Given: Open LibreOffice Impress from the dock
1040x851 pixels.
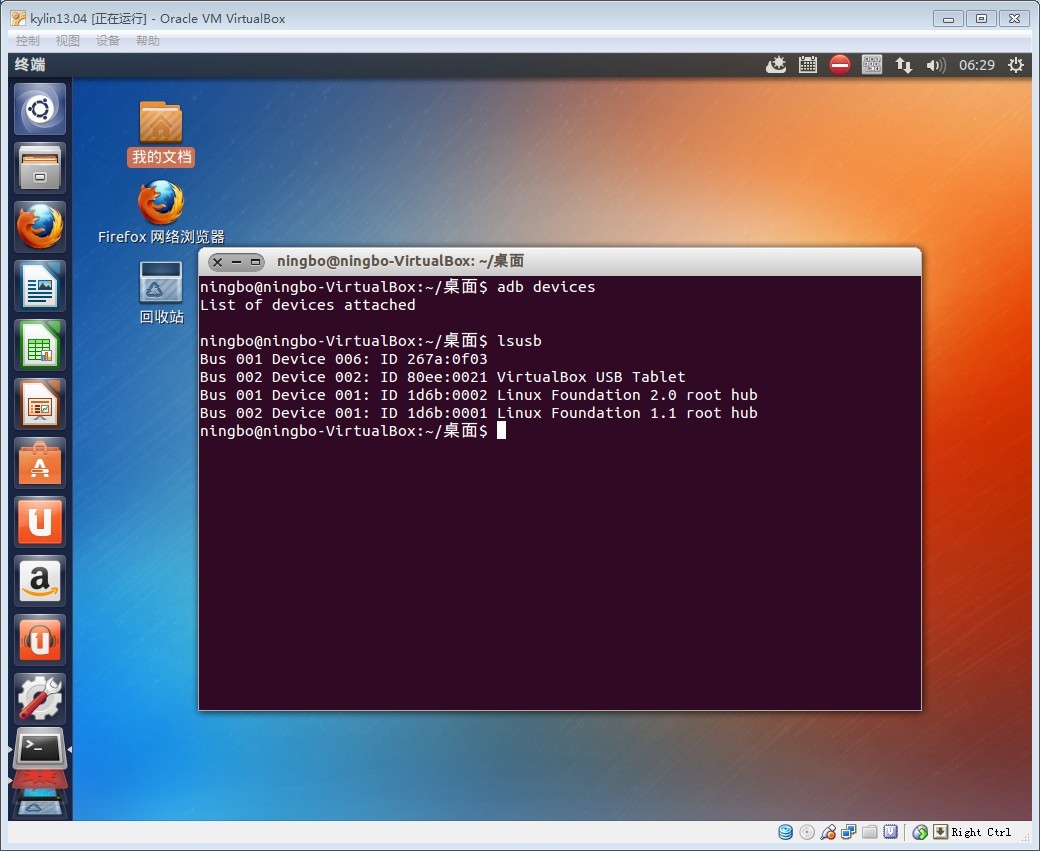Looking at the screenshot, I should click(x=40, y=404).
